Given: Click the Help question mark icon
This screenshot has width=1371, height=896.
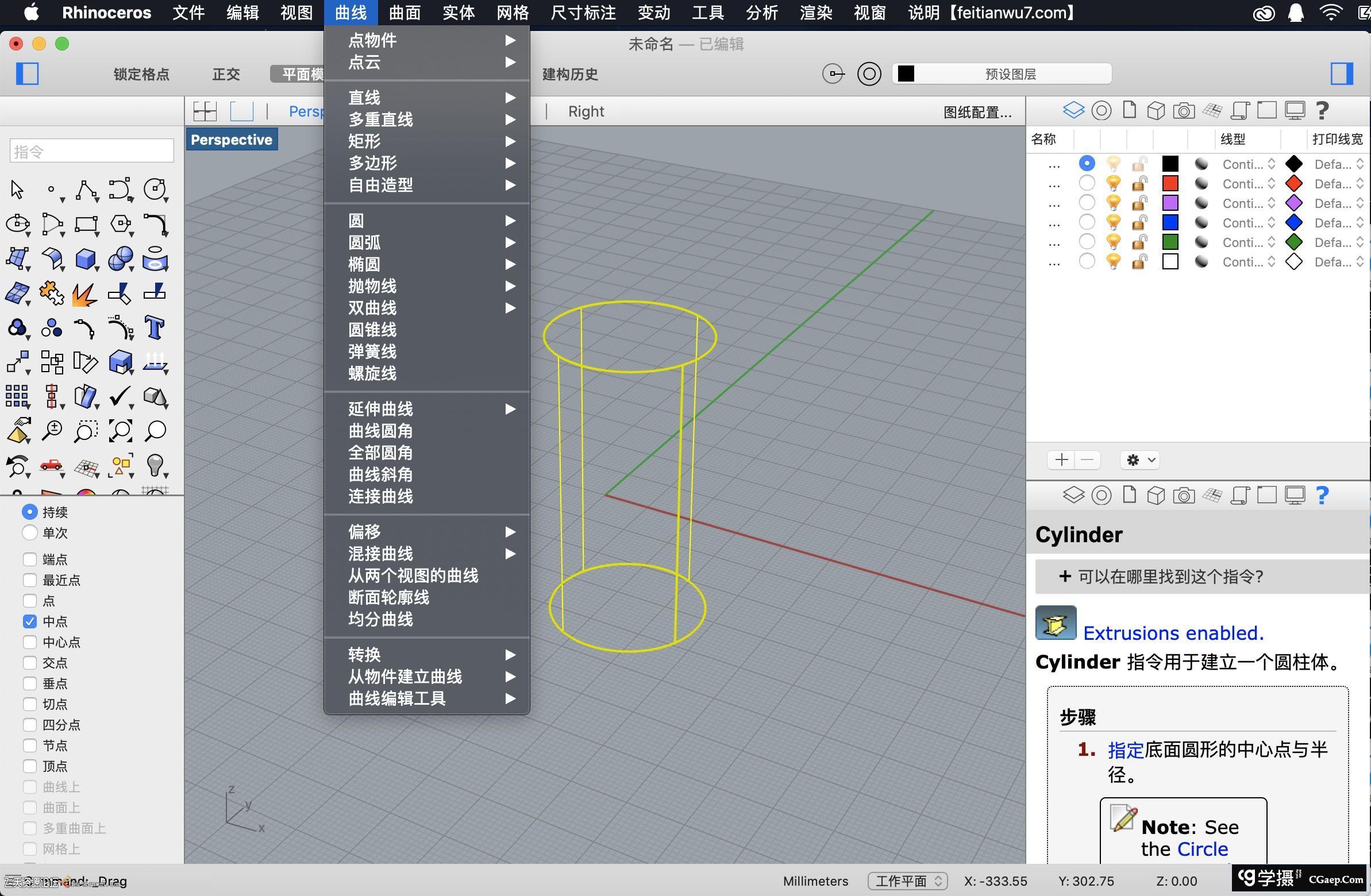Looking at the screenshot, I should [1322, 110].
